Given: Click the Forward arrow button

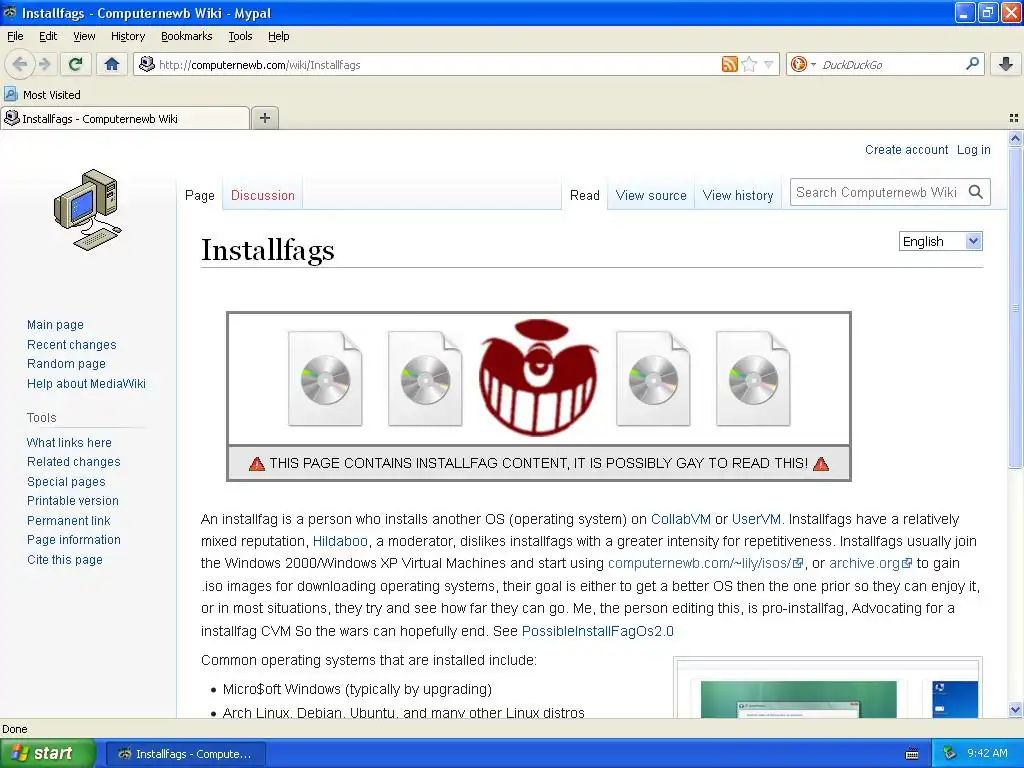Looking at the screenshot, I should (x=45, y=64).
